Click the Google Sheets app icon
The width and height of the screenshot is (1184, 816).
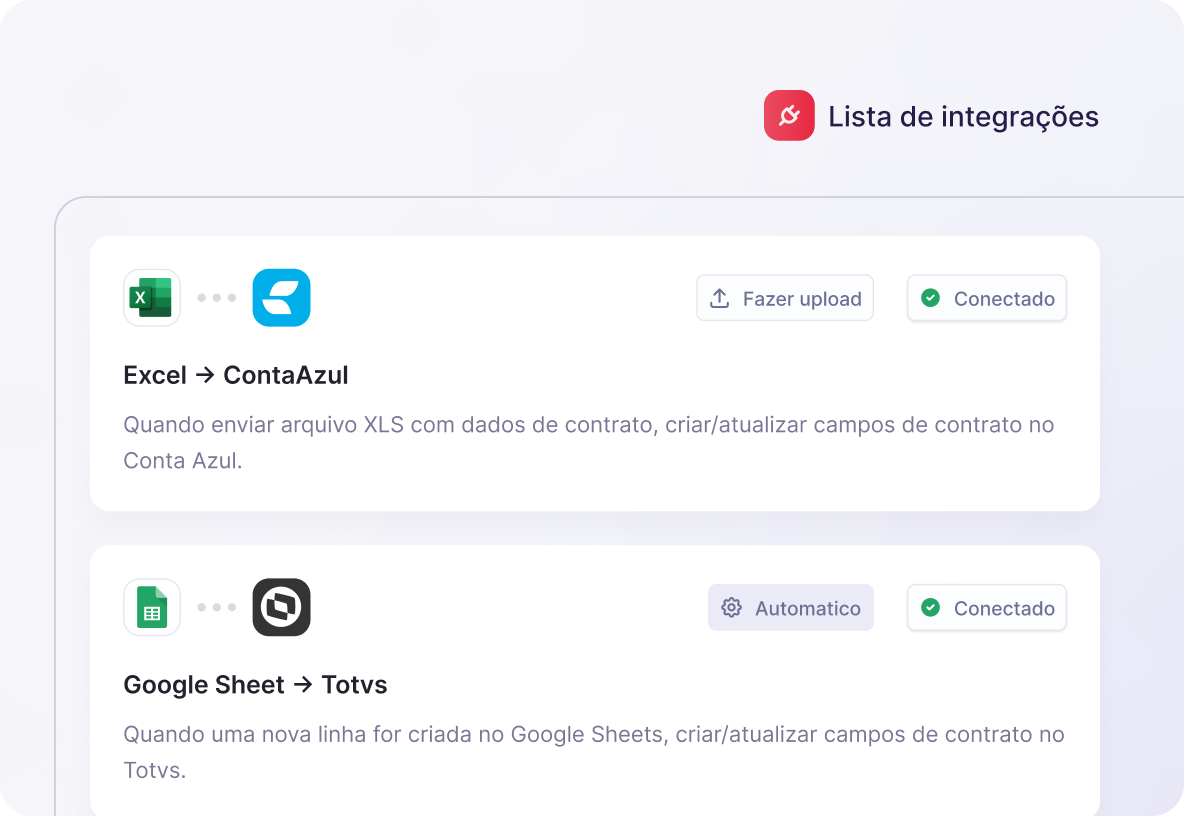[x=152, y=607]
